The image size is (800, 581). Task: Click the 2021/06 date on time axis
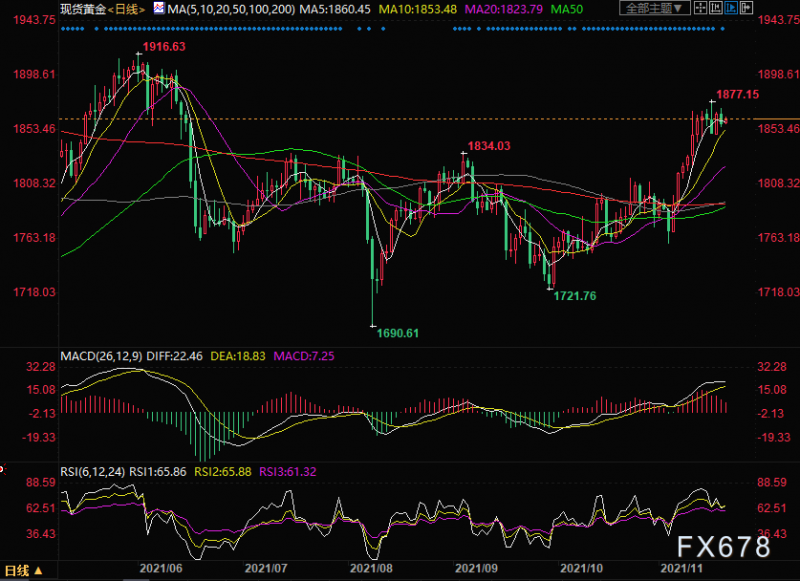161,568
